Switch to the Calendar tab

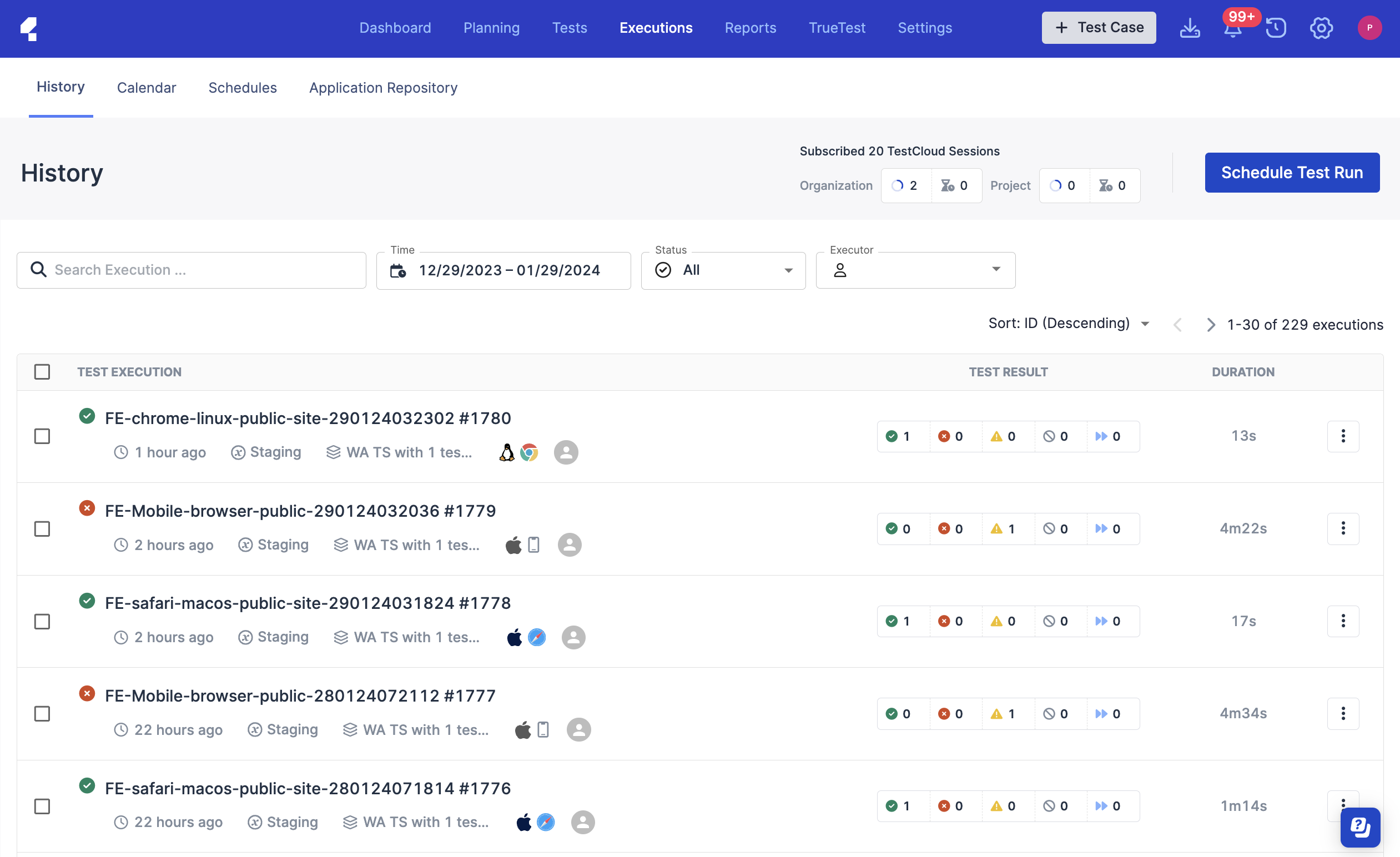tap(146, 87)
